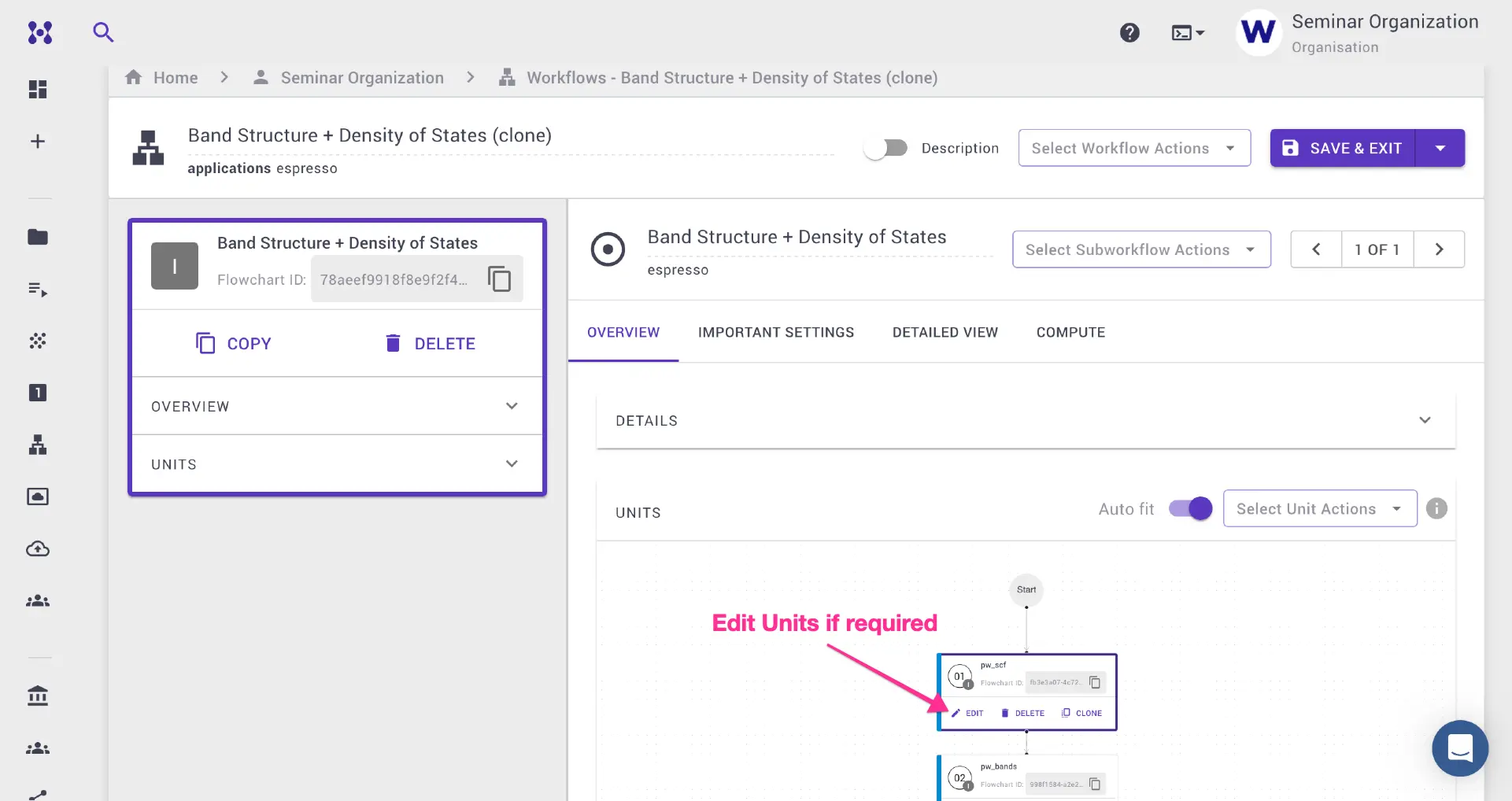Expand the UNITS section in left panel
The height and width of the screenshot is (801, 1512).
click(x=336, y=463)
